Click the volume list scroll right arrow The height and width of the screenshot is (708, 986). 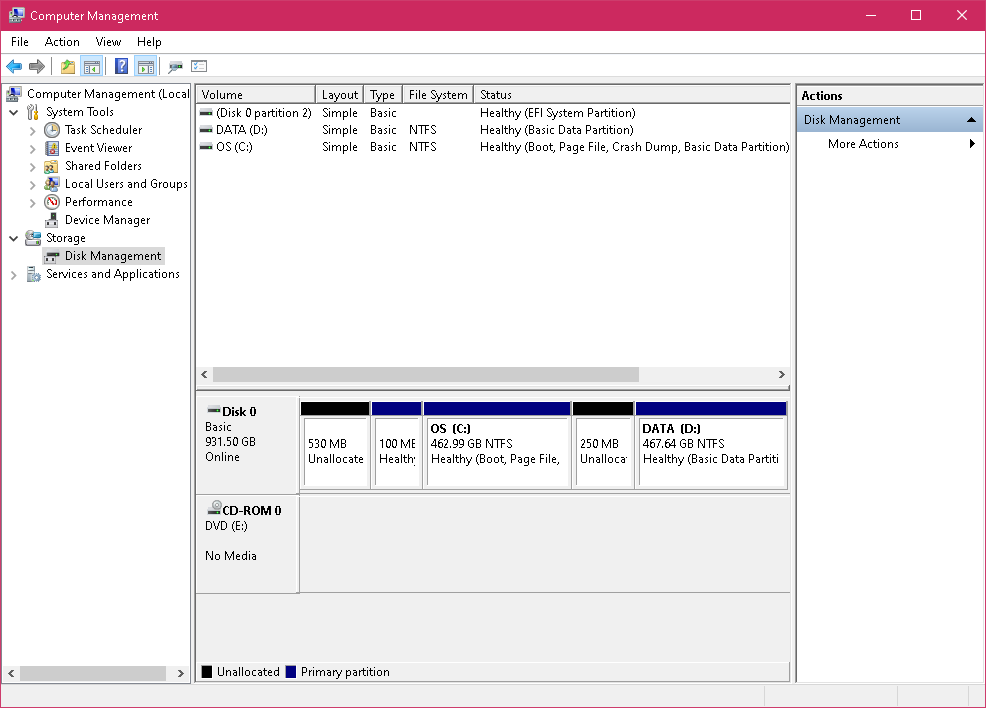click(x=782, y=375)
